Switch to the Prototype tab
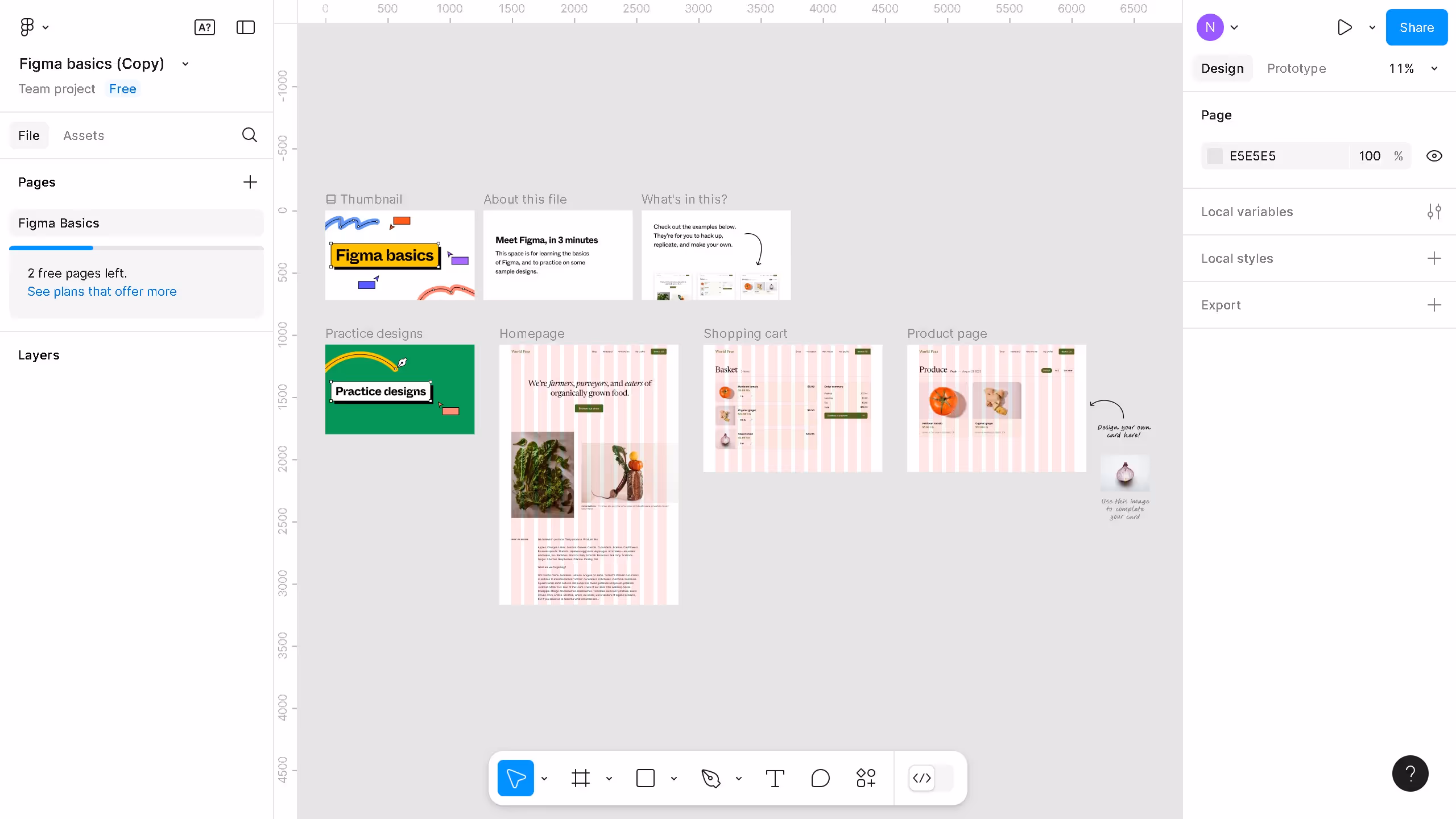Image resolution: width=1456 pixels, height=819 pixels. (1296, 68)
